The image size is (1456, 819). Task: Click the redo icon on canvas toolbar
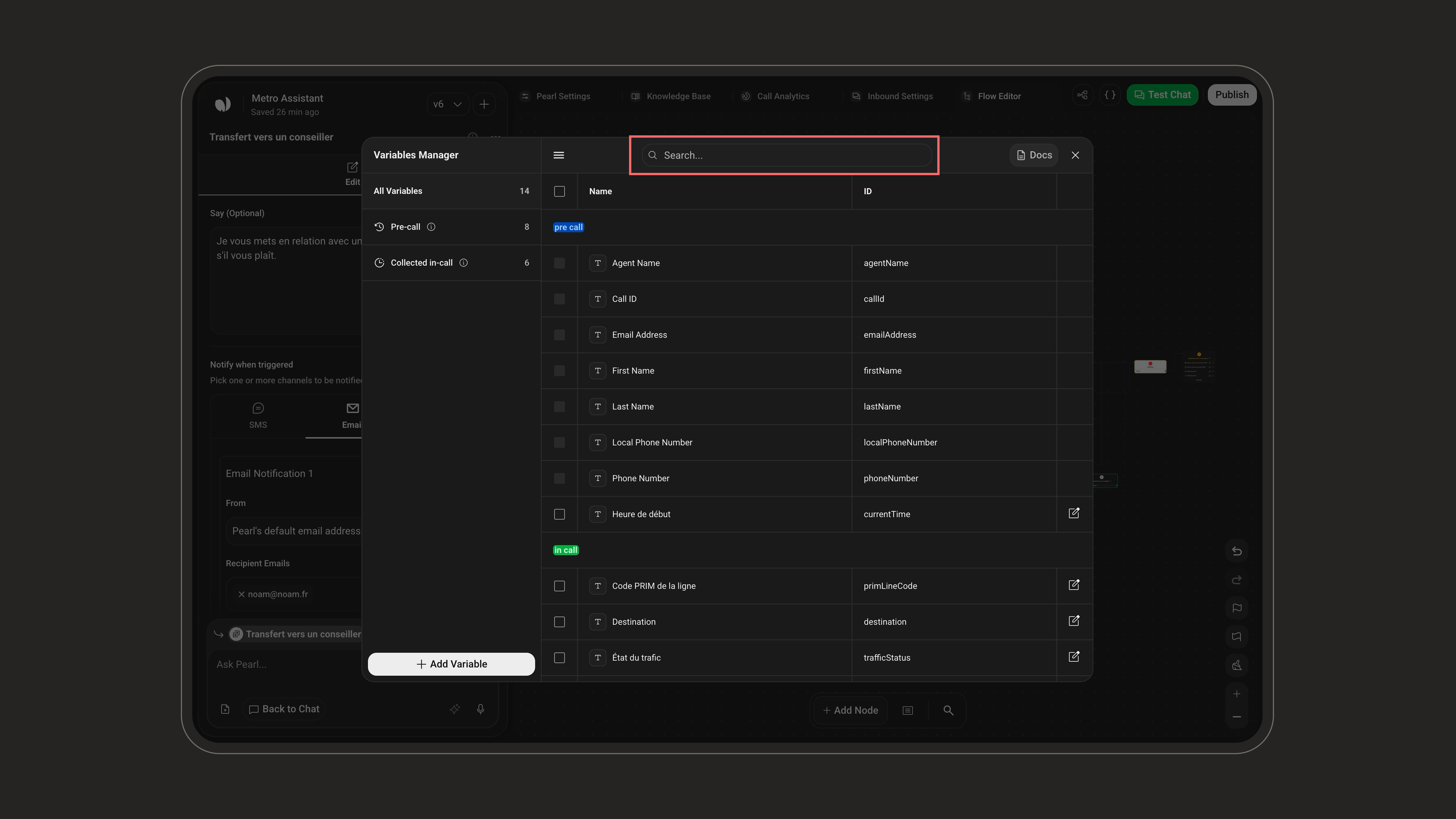pyautogui.click(x=1237, y=580)
